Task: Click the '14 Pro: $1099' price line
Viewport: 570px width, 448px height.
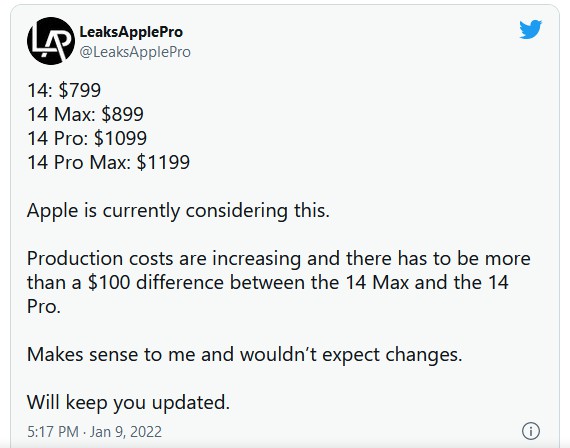Action: [87, 138]
